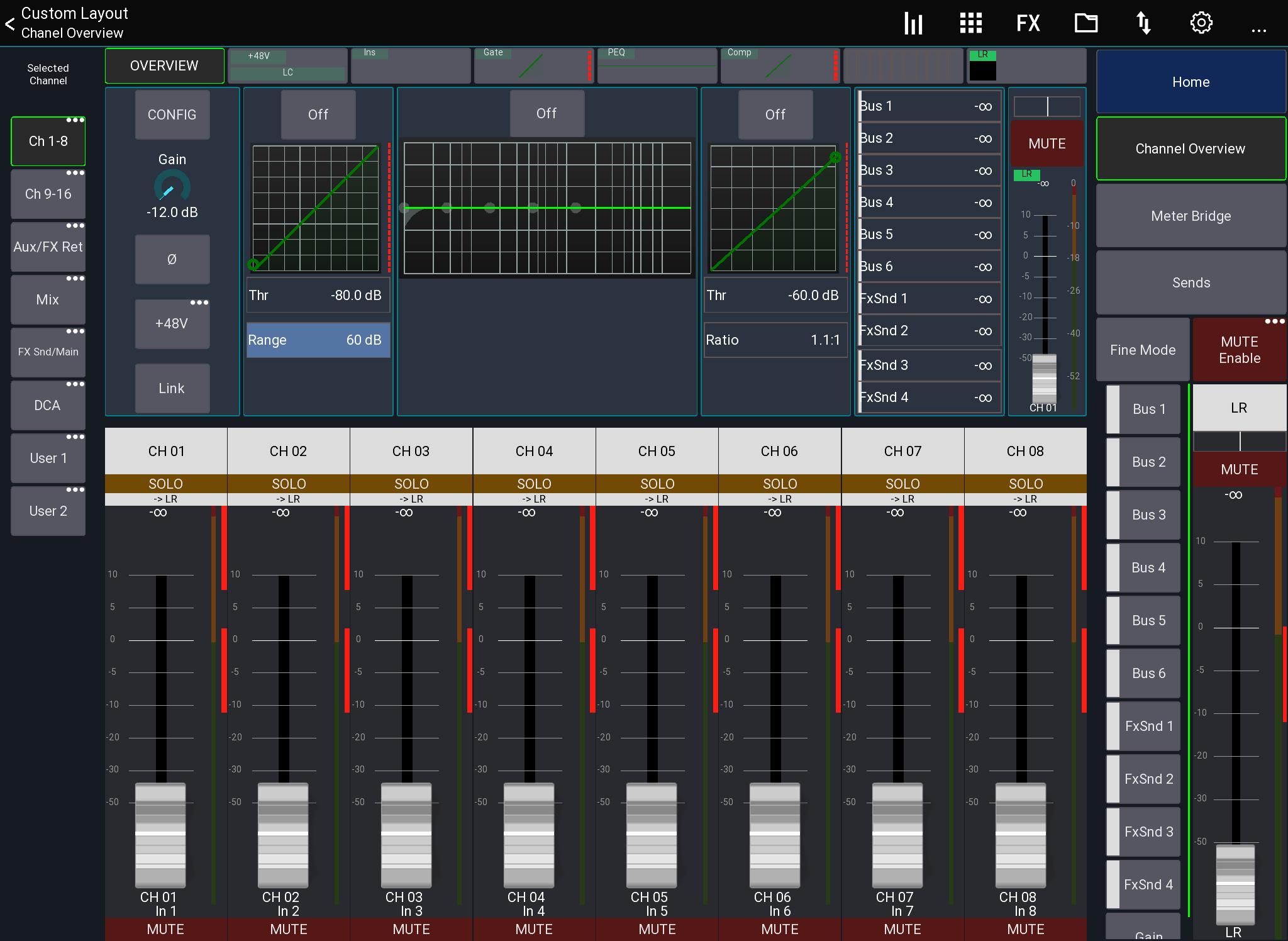The width and height of the screenshot is (1288, 941).
Task: Click the input/output routing arrows icon
Action: tap(1143, 23)
